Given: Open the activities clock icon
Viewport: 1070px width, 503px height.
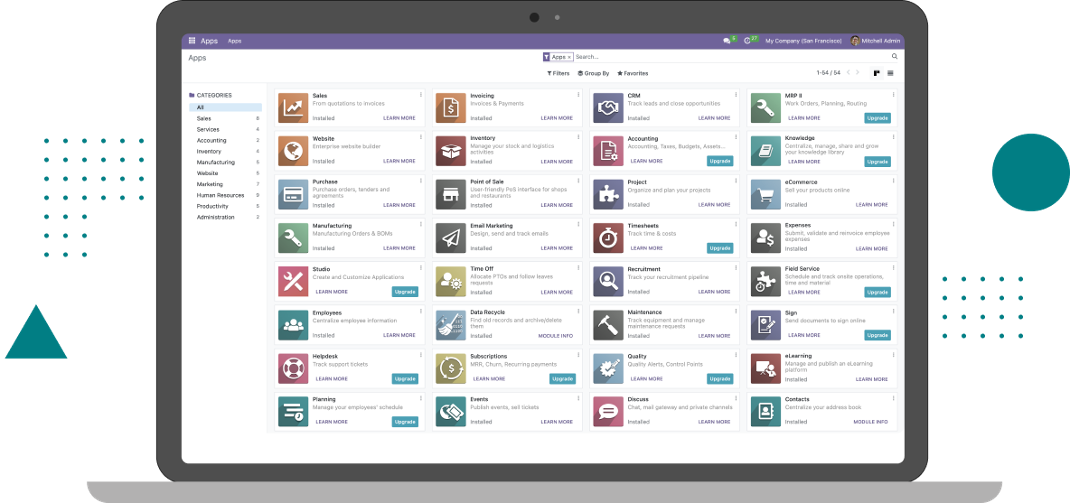Looking at the screenshot, I should coord(748,41).
